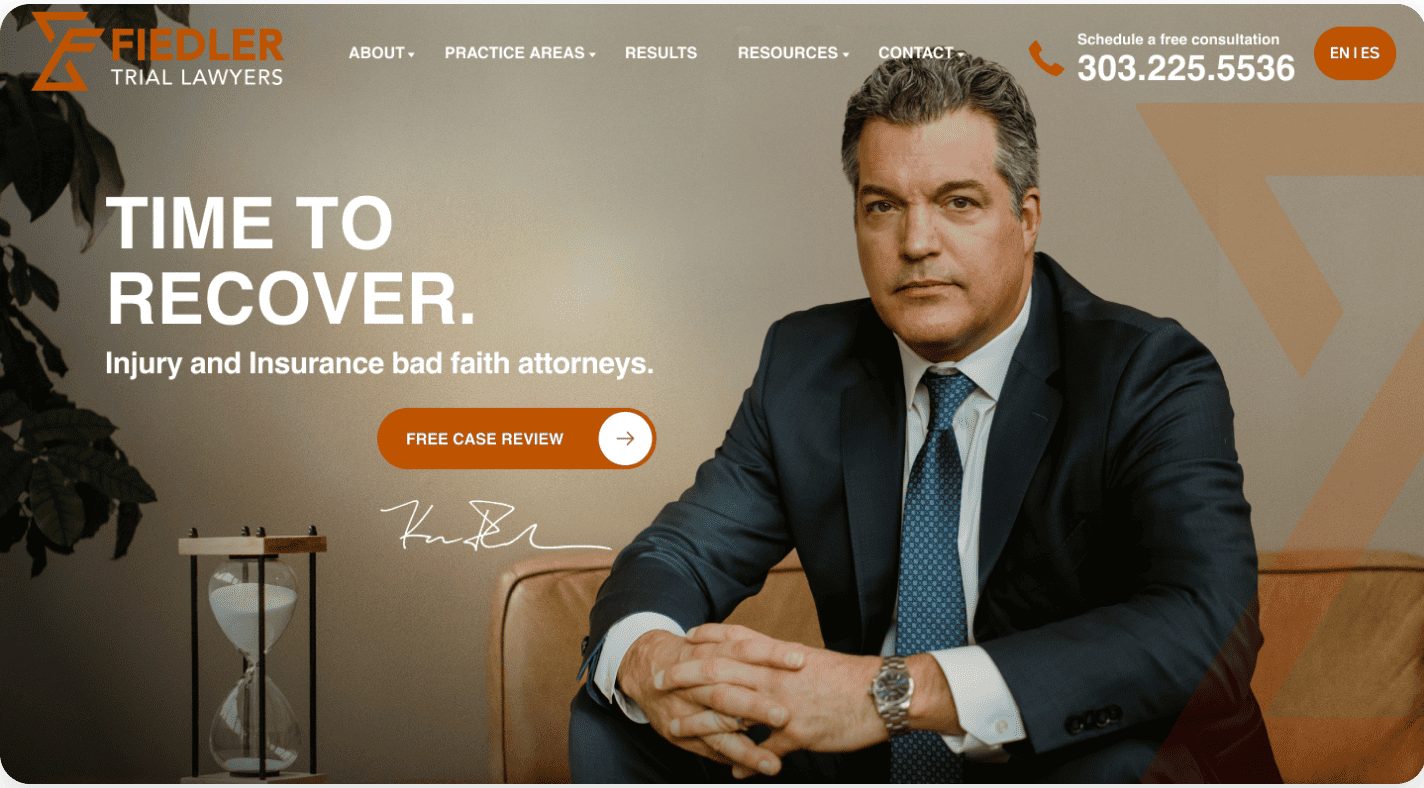1424x788 pixels.
Task: Toggle the EN | ES language switch
Action: pyautogui.click(x=1355, y=54)
